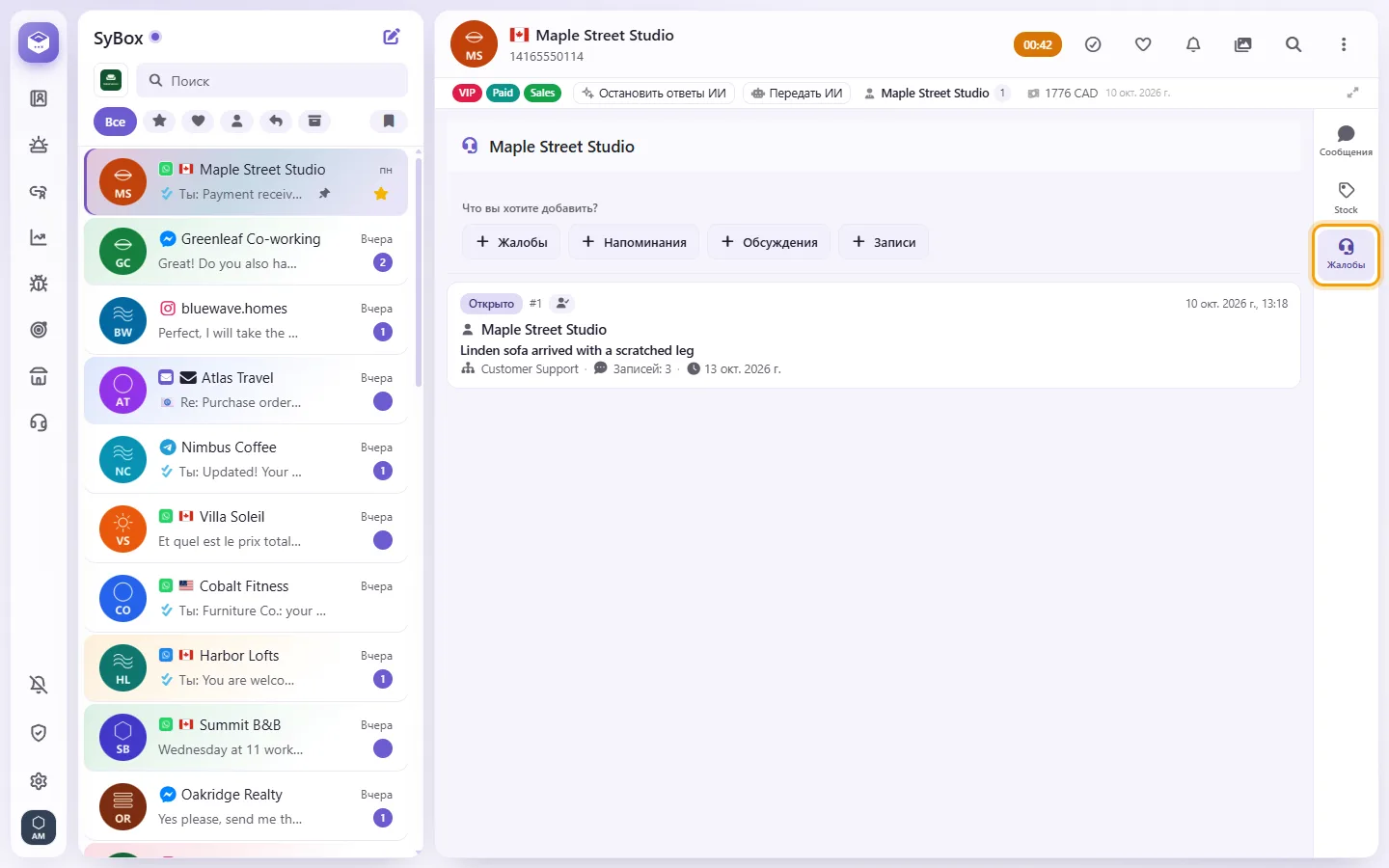Switch to the Жалобы side tab
Image resolution: width=1389 pixels, height=868 pixels.
(x=1346, y=254)
